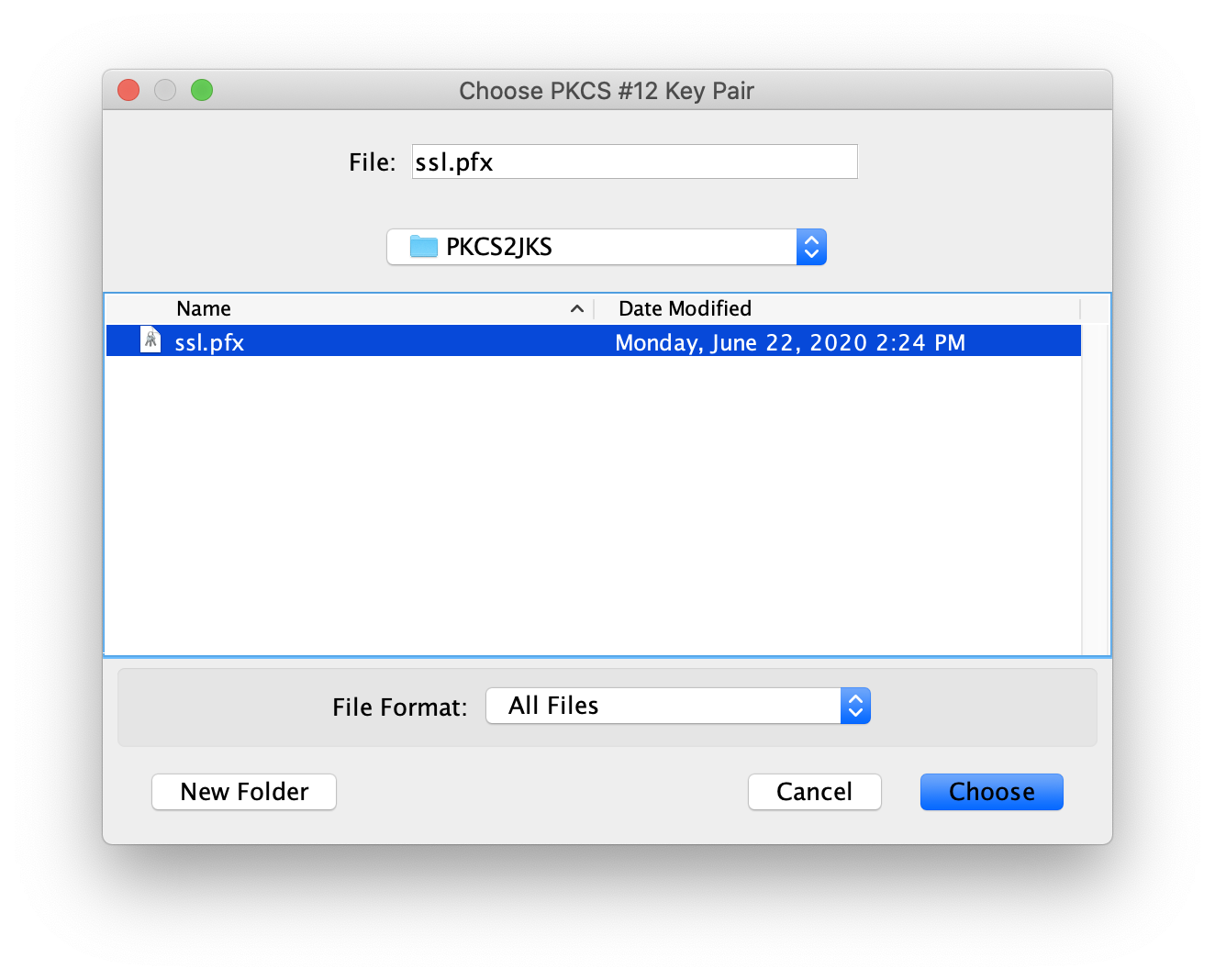Click the New Folder button

click(244, 792)
